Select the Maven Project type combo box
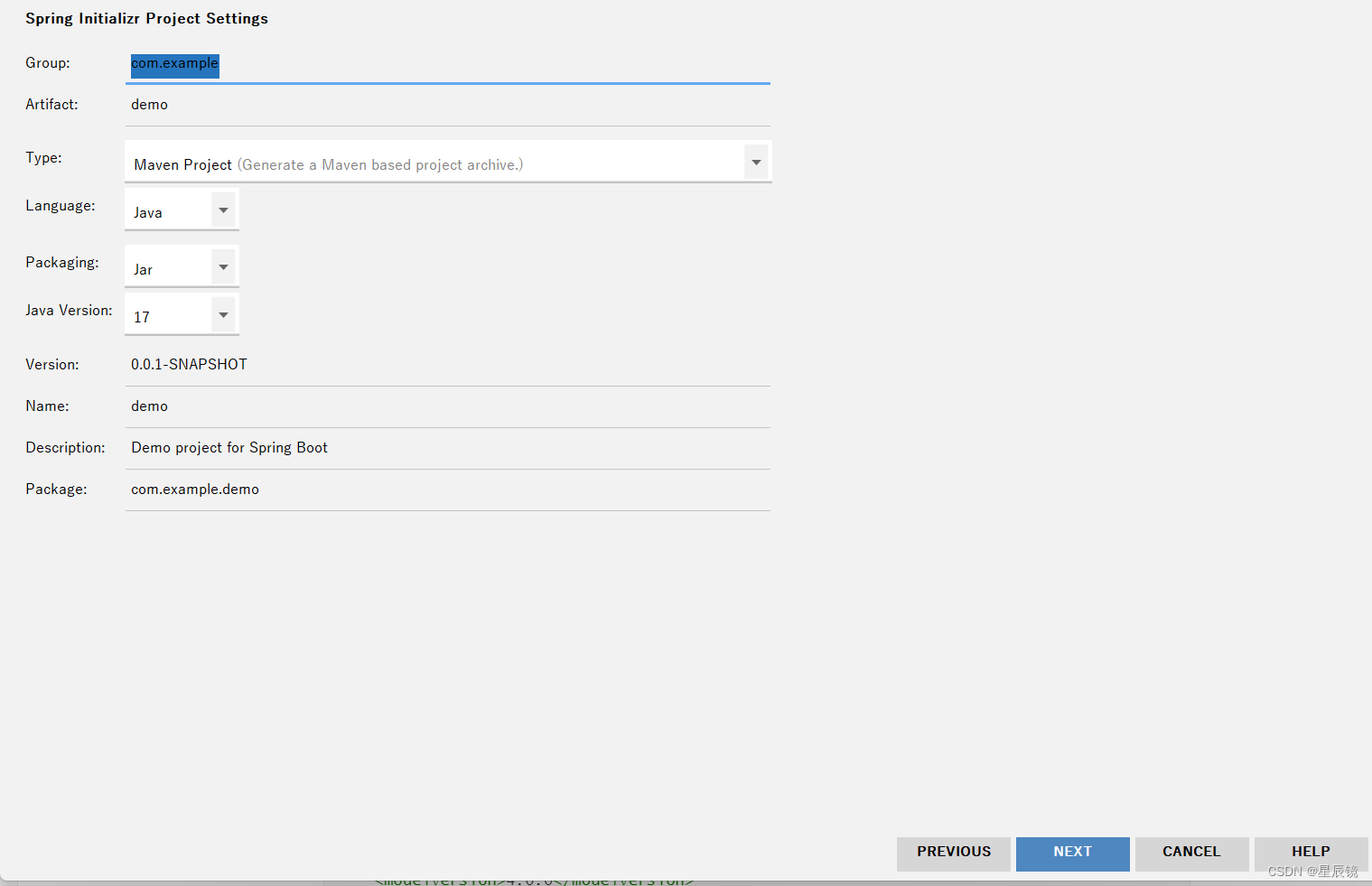 click(448, 162)
